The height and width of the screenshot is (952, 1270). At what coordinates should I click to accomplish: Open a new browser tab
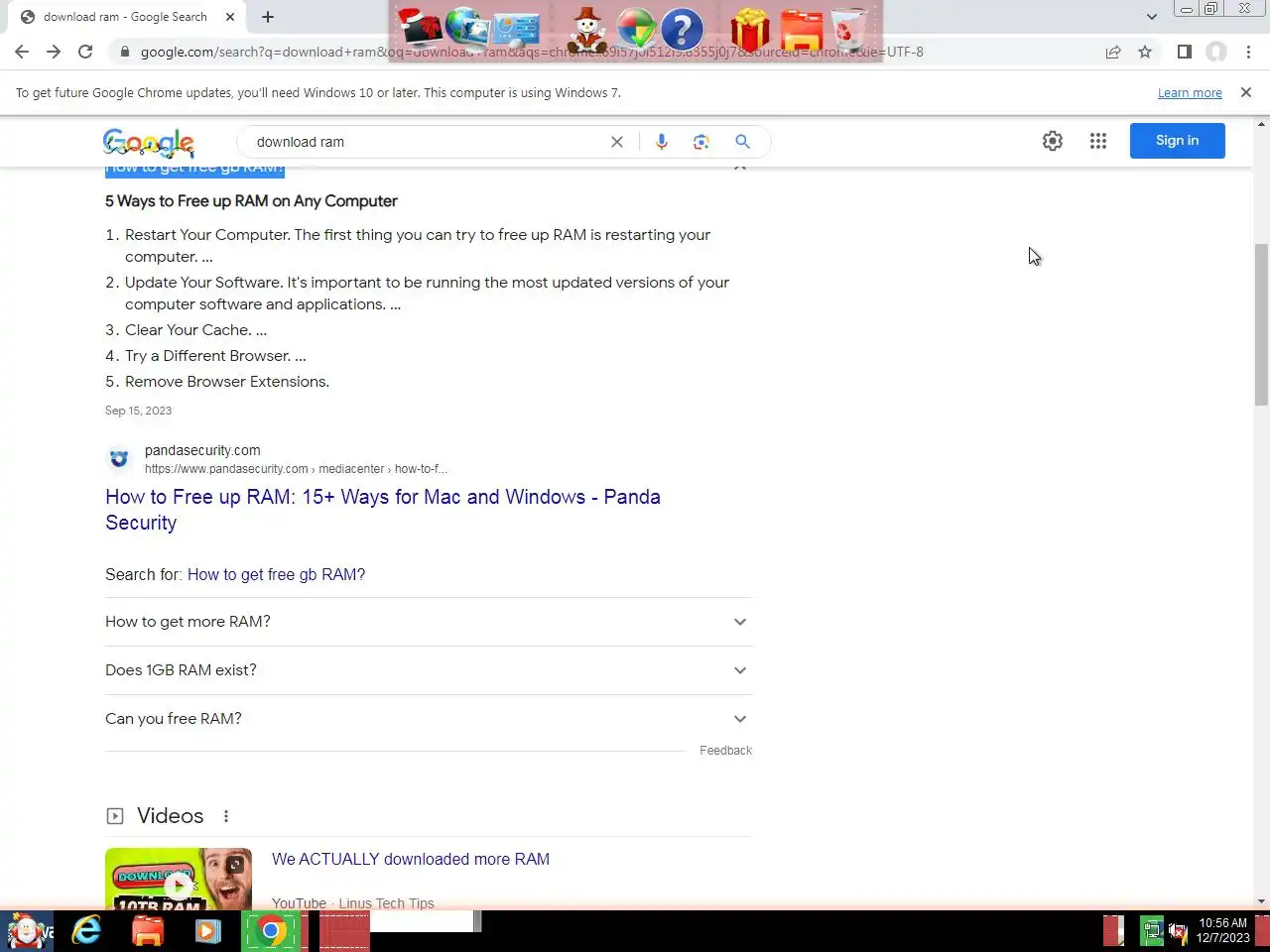click(268, 17)
